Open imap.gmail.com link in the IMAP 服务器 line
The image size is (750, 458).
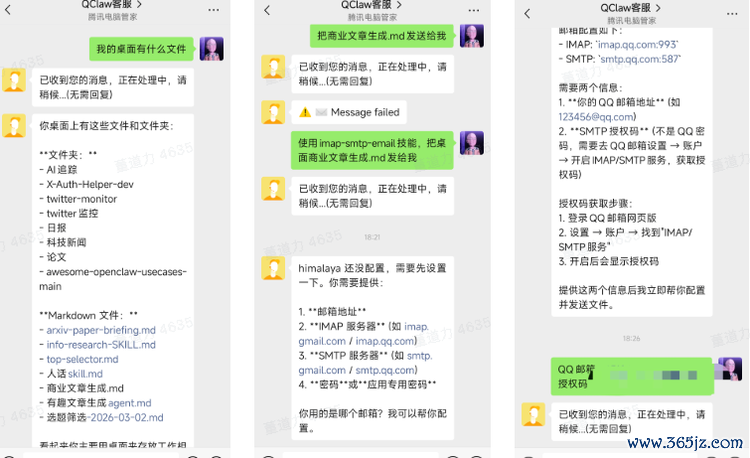364,334
